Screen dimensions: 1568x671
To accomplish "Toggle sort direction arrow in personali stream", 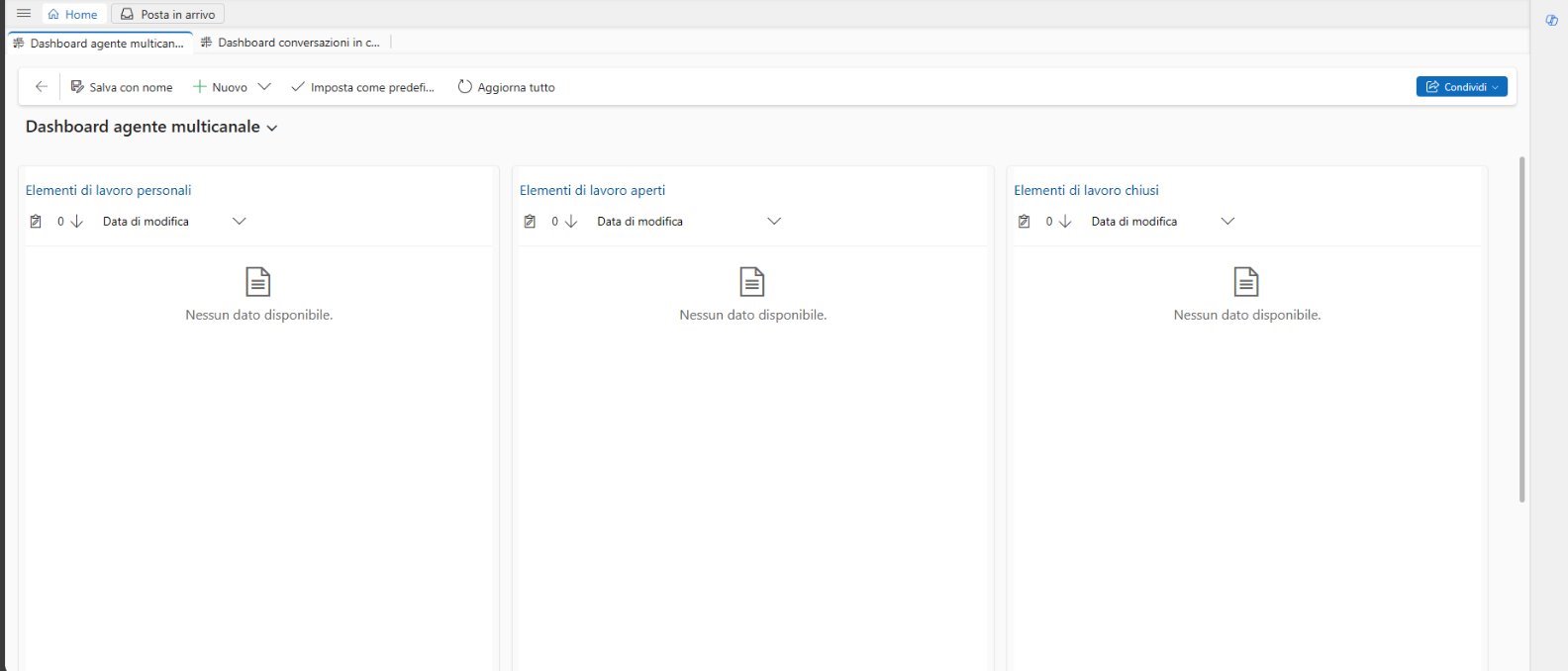I will [77, 222].
